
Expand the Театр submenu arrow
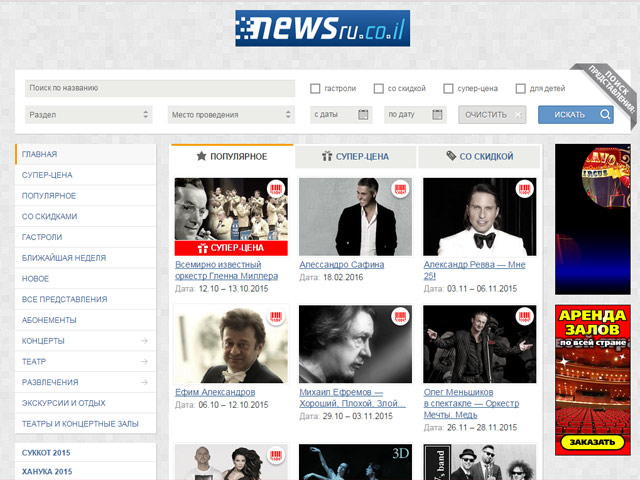click(144, 361)
